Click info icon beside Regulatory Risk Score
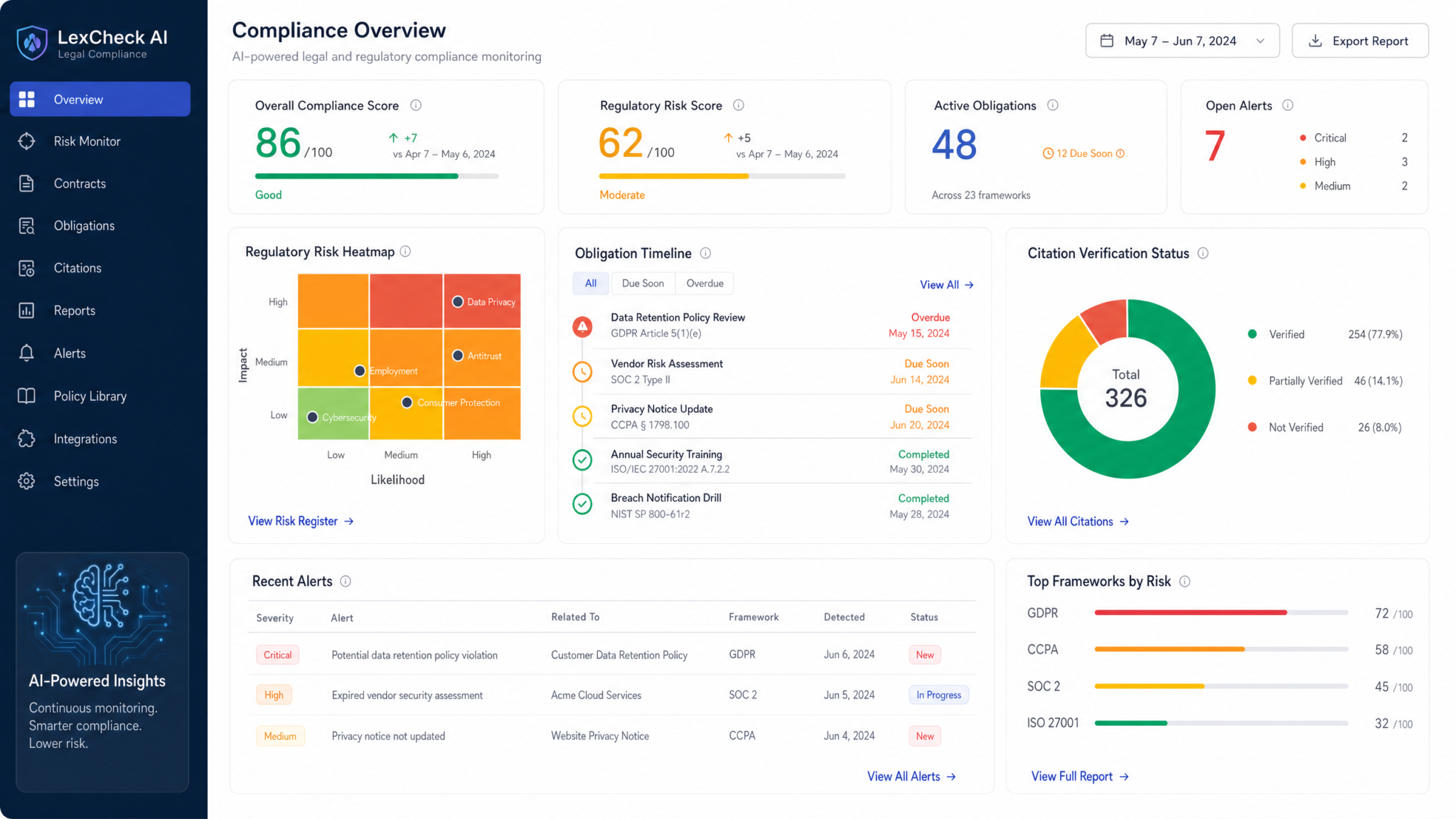The image size is (1456, 819). coord(739,105)
